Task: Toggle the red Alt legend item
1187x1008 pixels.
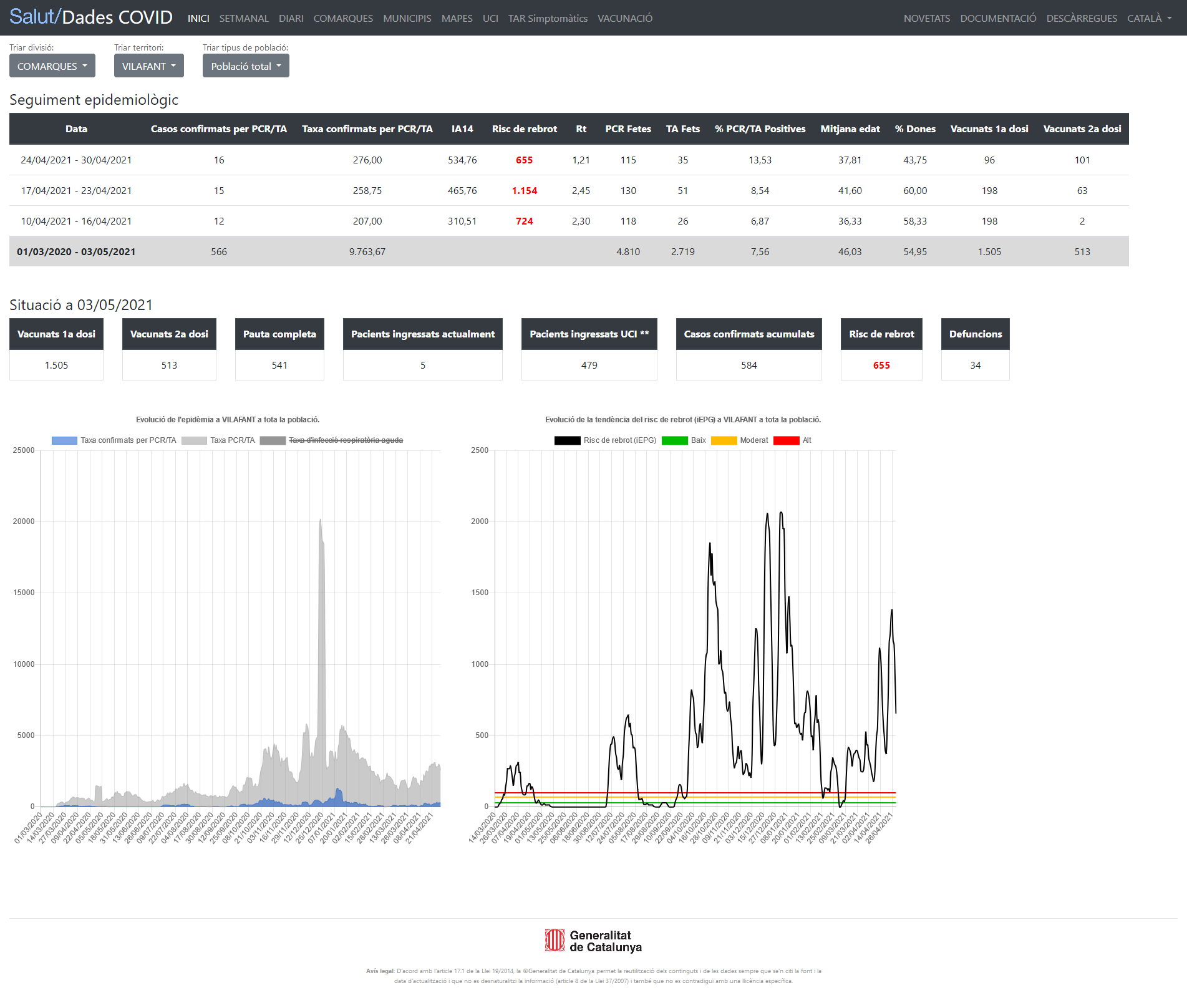Action: [793, 440]
